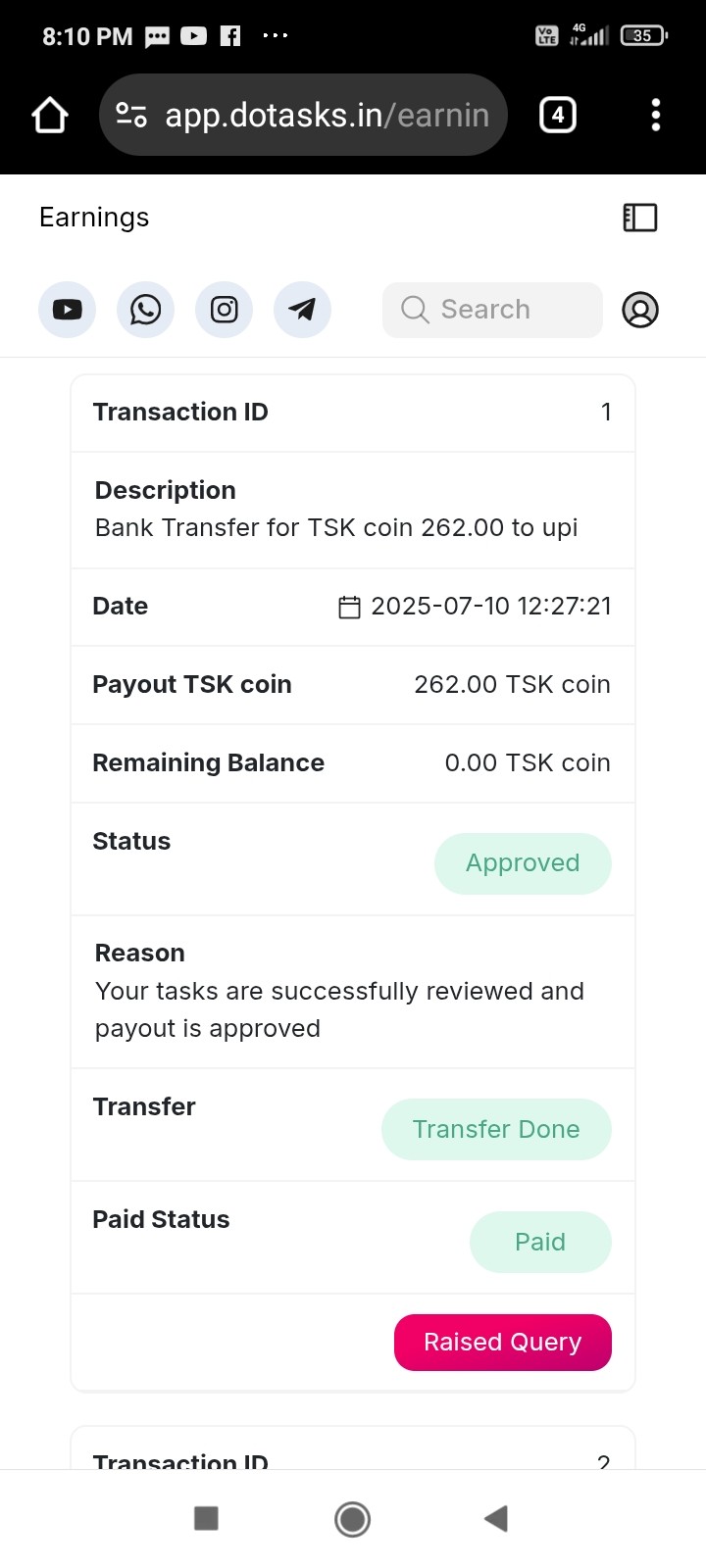Click the Search input field

click(492, 310)
